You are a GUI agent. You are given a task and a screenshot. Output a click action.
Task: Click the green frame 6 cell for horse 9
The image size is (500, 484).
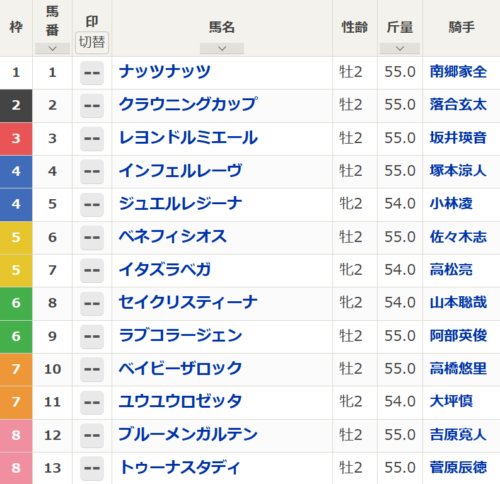[x=16, y=336]
